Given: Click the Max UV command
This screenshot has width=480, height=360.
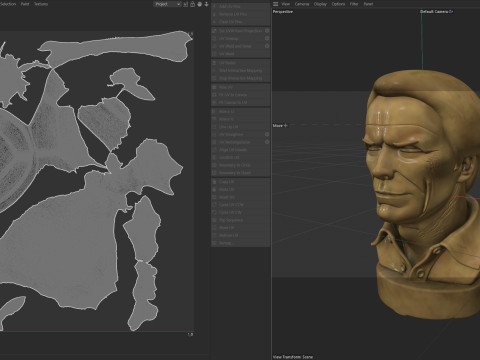Looking at the screenshot, I should click(x=241, y=87).
